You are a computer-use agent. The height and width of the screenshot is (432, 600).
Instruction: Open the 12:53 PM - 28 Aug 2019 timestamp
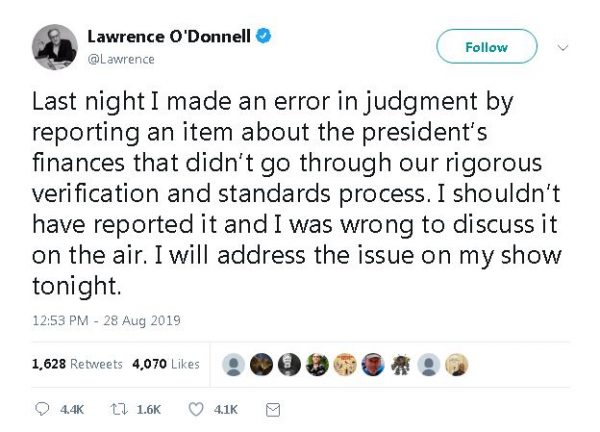coord(106,320)
